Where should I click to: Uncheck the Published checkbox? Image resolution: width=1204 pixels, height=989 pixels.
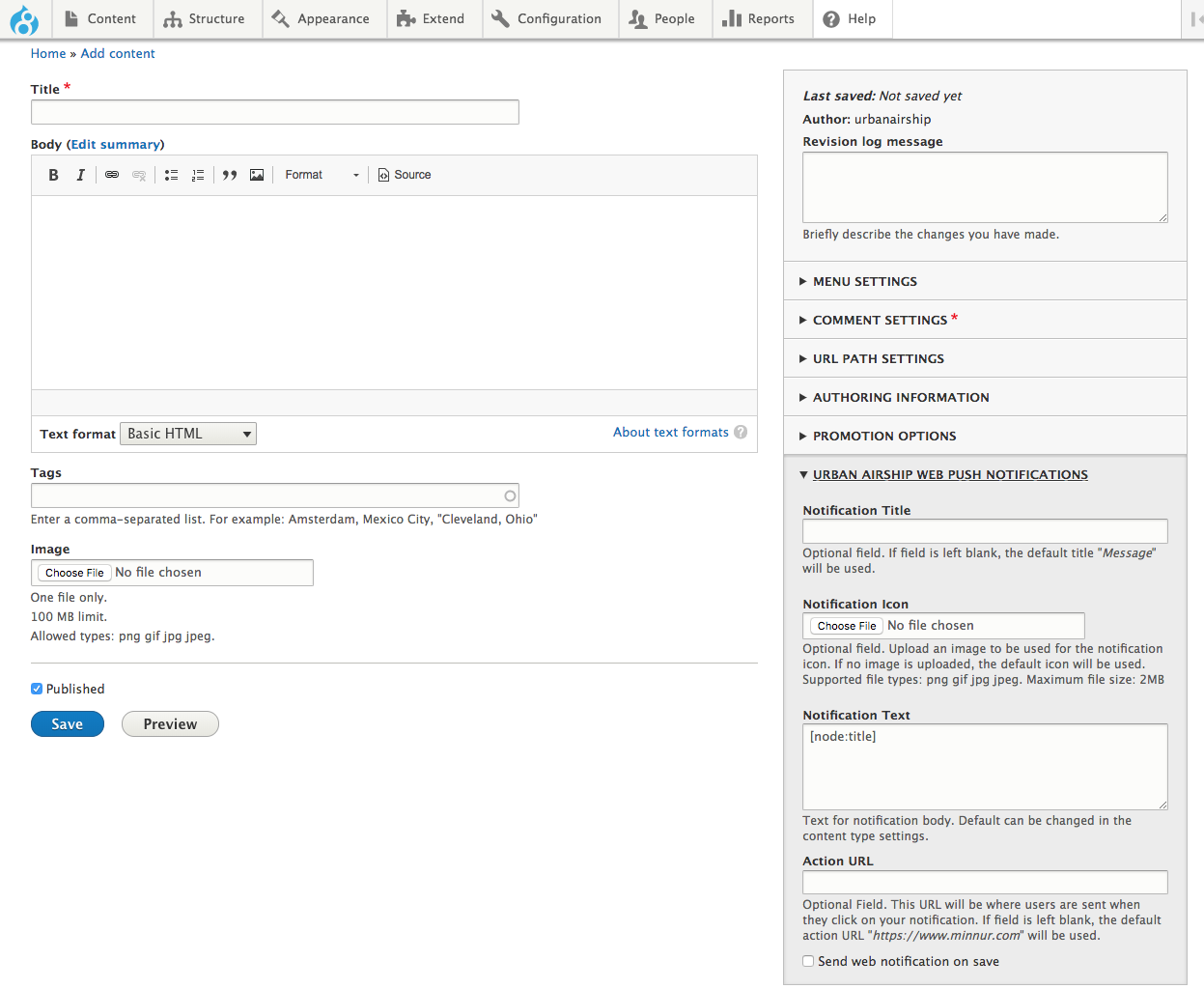point(36,689)
